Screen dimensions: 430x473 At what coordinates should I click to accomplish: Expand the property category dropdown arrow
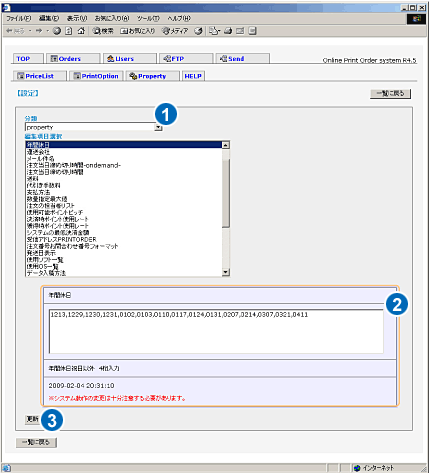pos(158,127)
